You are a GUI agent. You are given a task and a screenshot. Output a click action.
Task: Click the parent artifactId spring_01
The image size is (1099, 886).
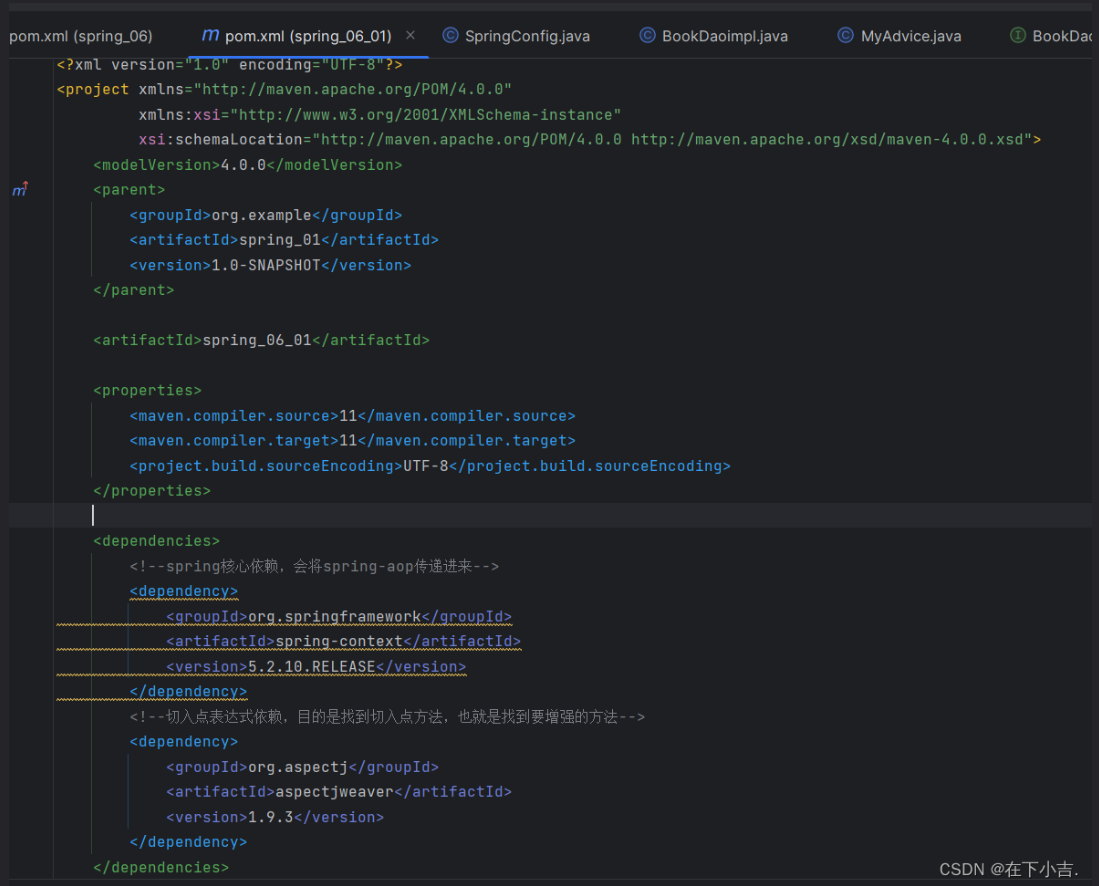(x=280, y=240)
